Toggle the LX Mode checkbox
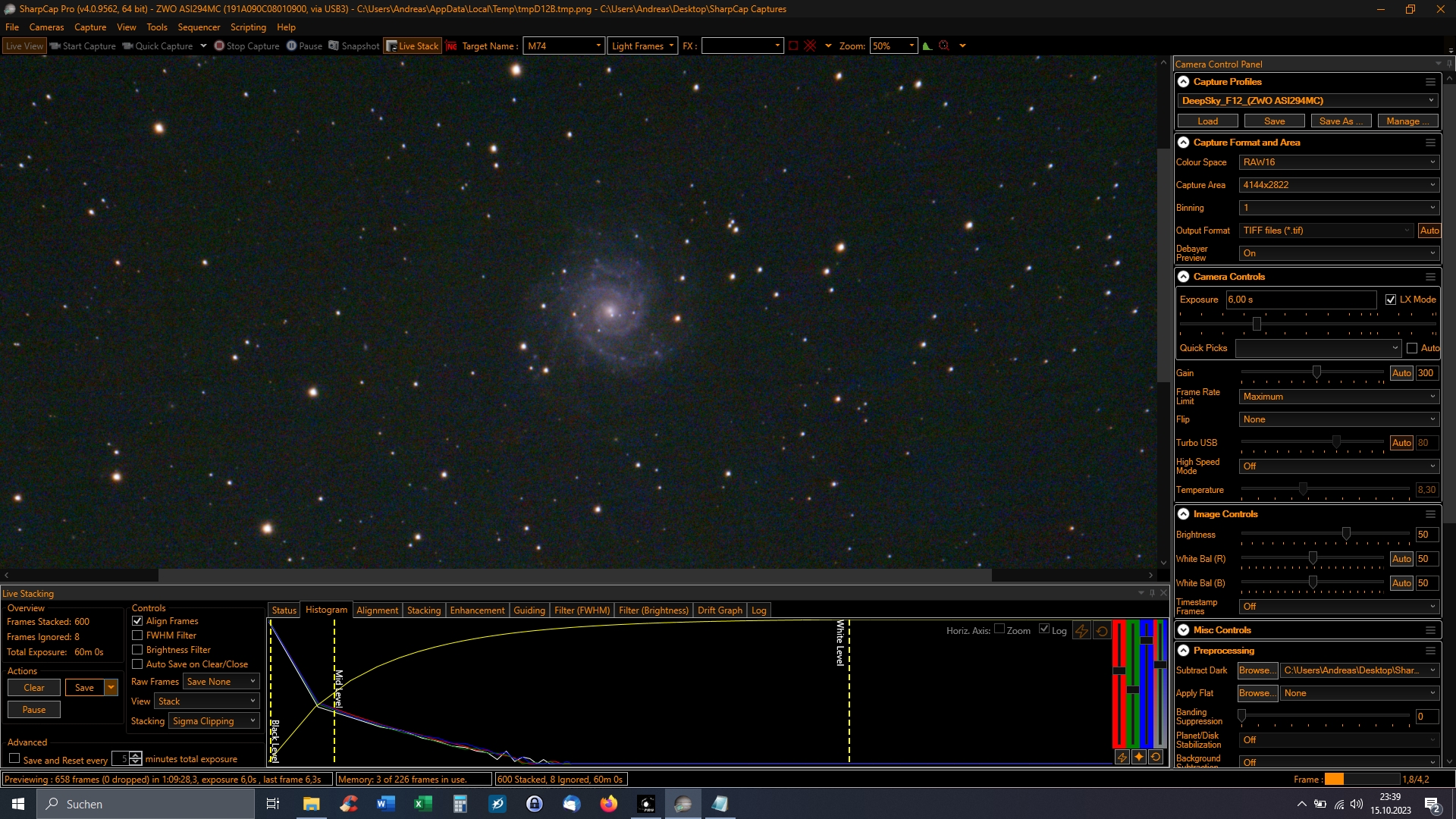Viewport: 1456px width, 819px height. pos(1391,300)
